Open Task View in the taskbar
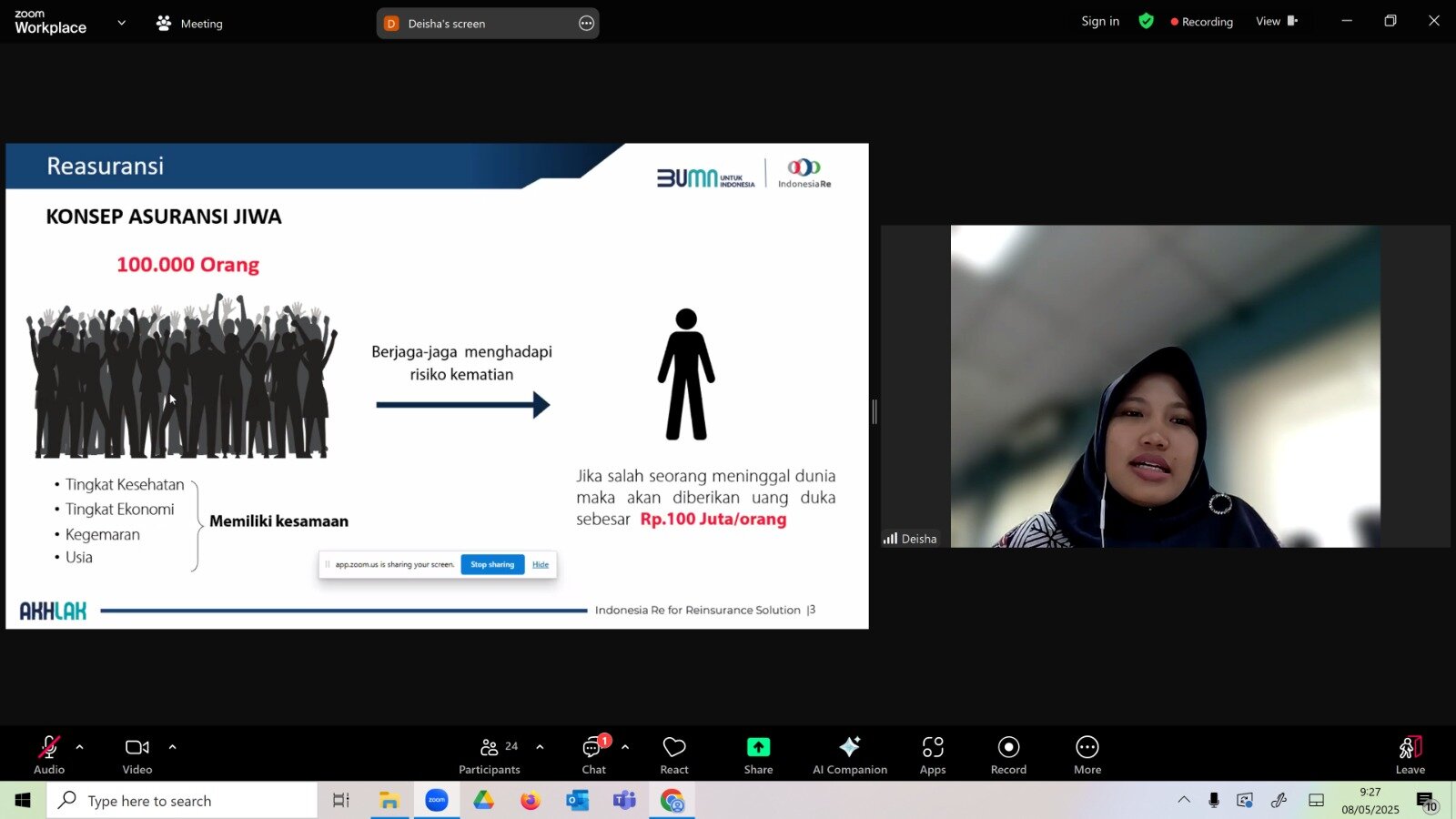The image size is (1456, 819). [x=341, y=801]
